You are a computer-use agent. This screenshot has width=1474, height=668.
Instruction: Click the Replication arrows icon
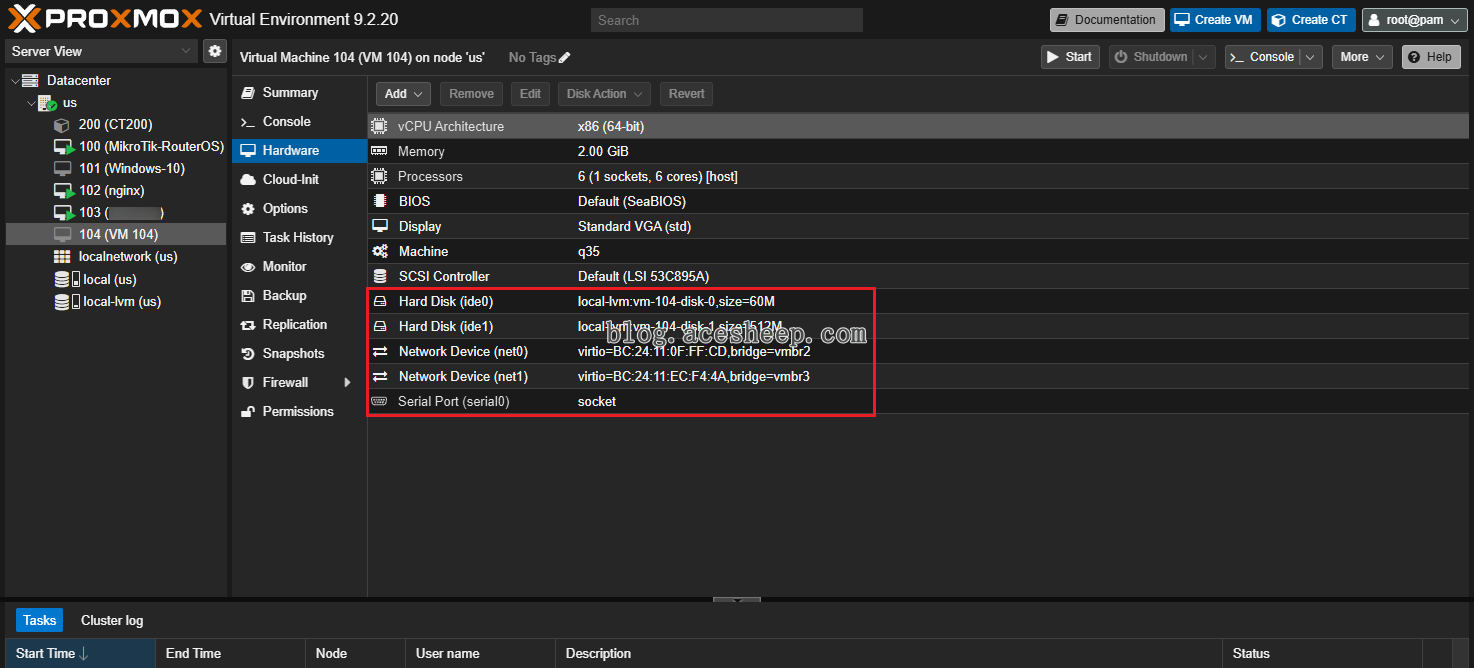pos(248,325)
